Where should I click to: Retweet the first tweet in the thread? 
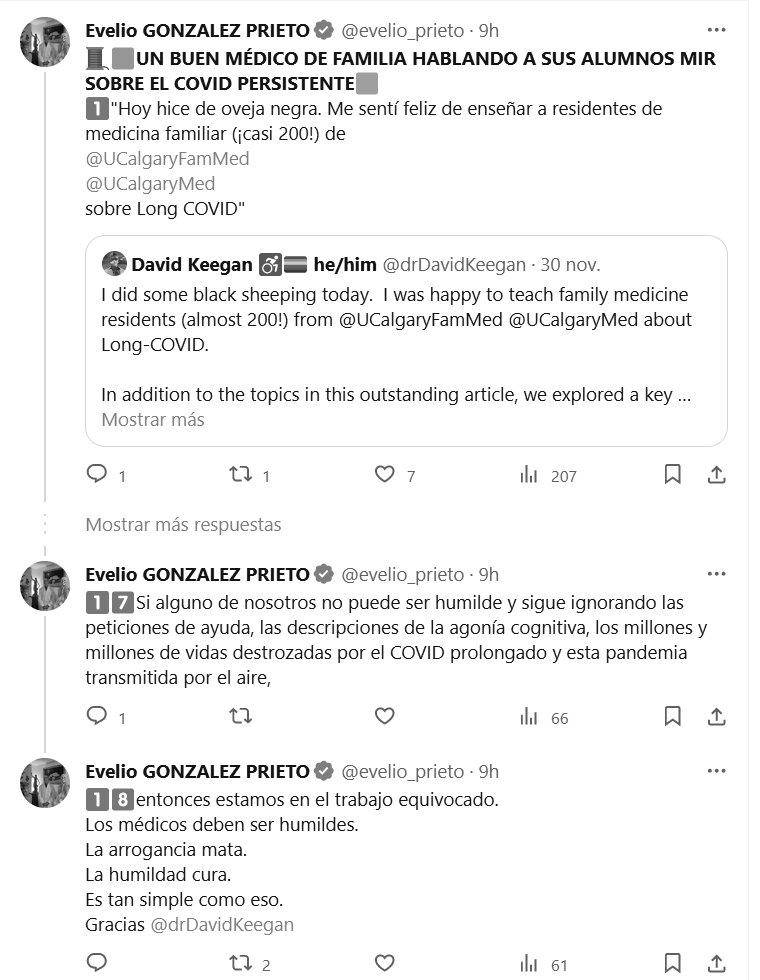pos(241,475)
